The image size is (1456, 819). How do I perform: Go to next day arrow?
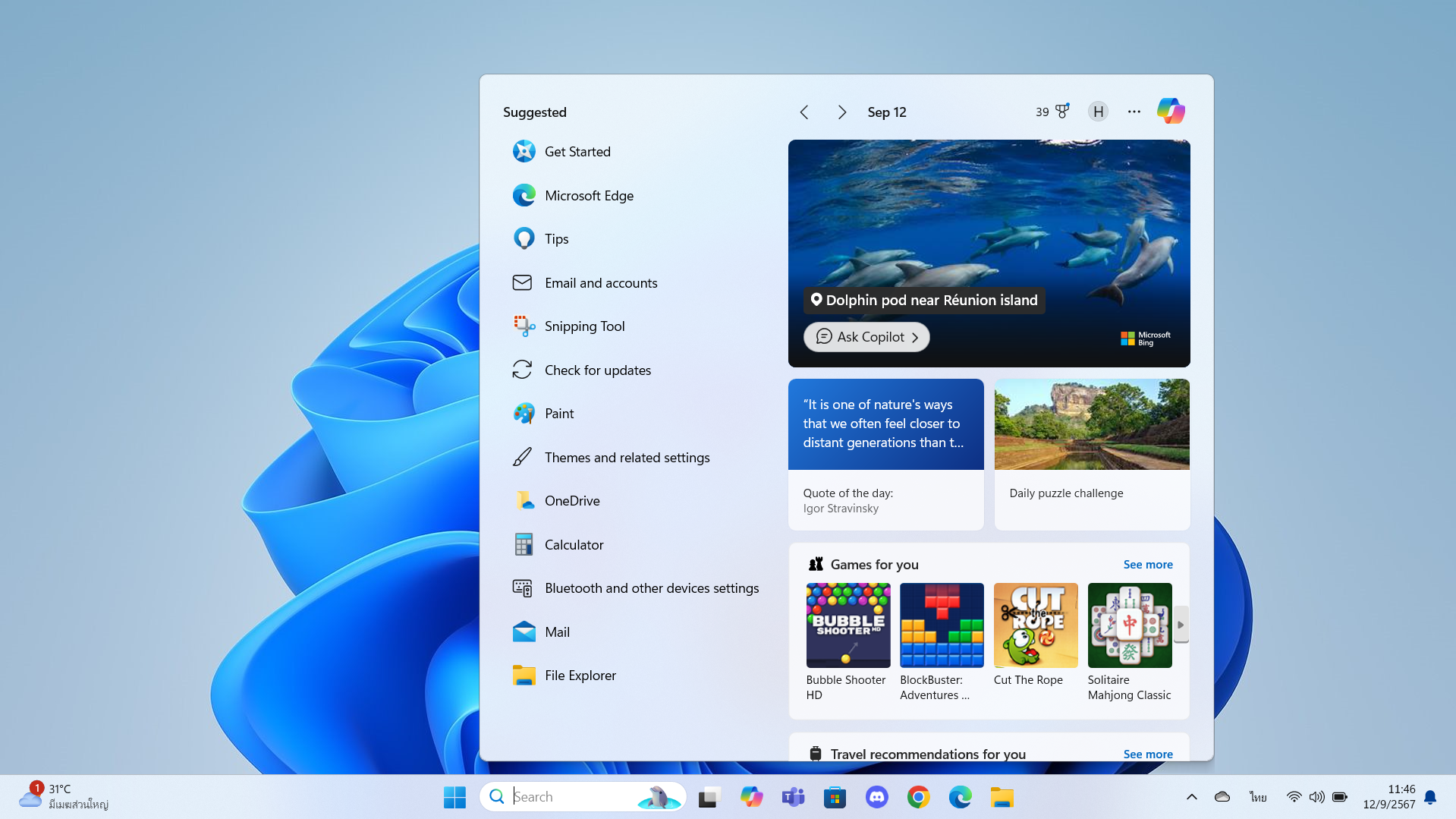(841, 112)
